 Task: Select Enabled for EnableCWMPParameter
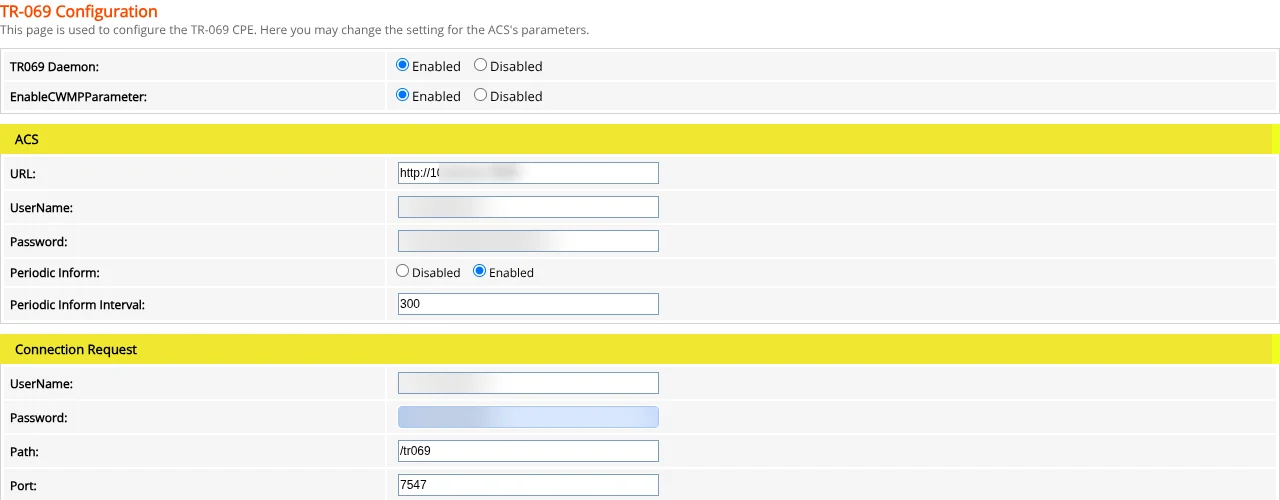[x=403, y=95]
